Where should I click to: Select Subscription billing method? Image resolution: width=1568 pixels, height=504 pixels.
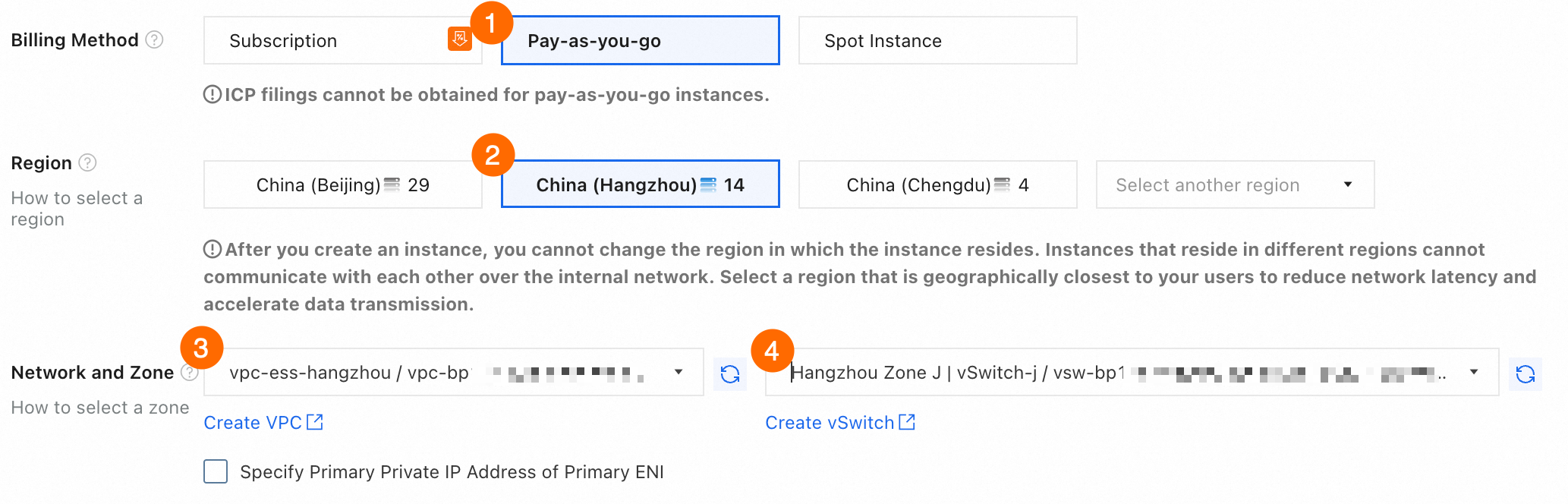[326, 41]
